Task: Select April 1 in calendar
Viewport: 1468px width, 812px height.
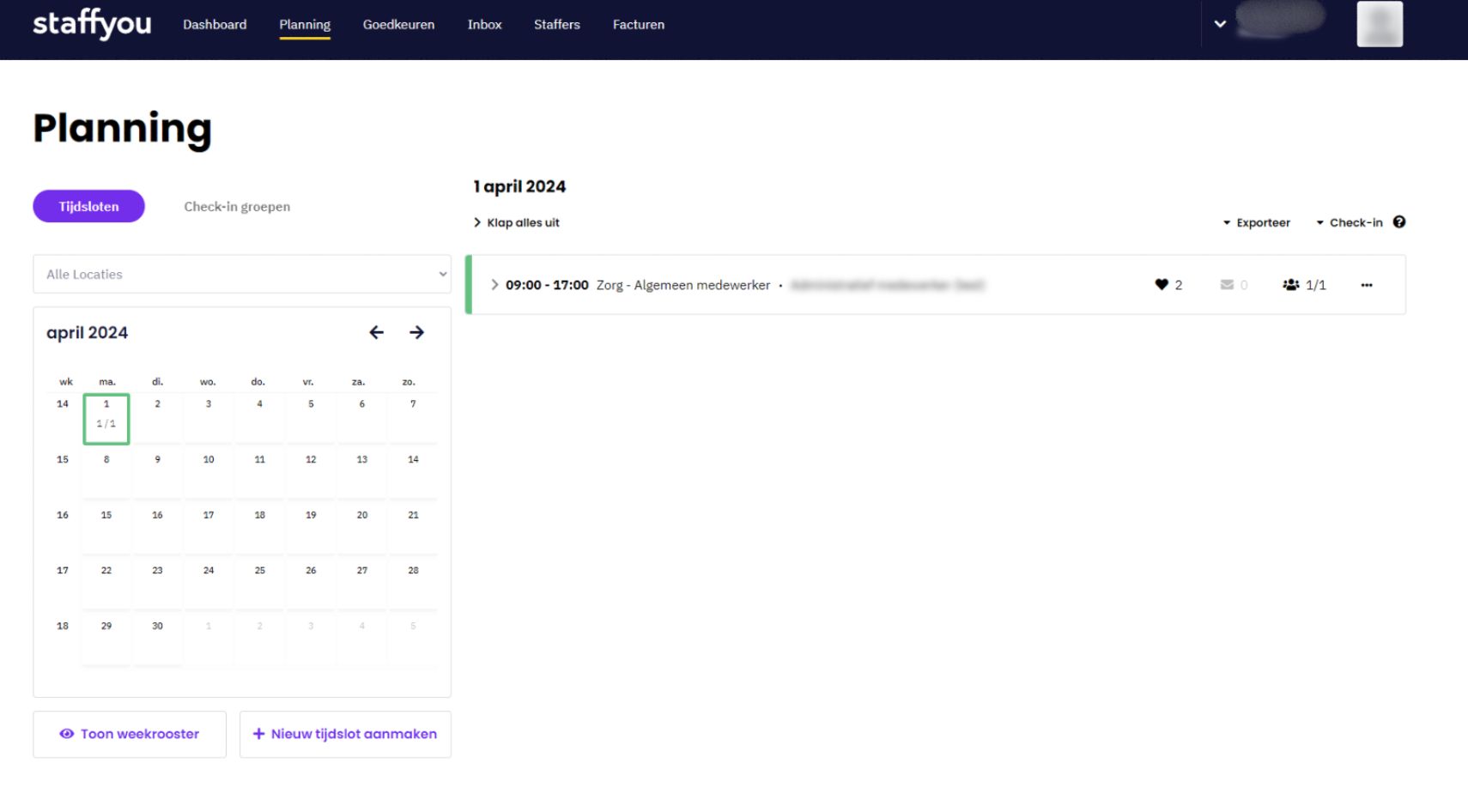Action: tap(106, 419)
